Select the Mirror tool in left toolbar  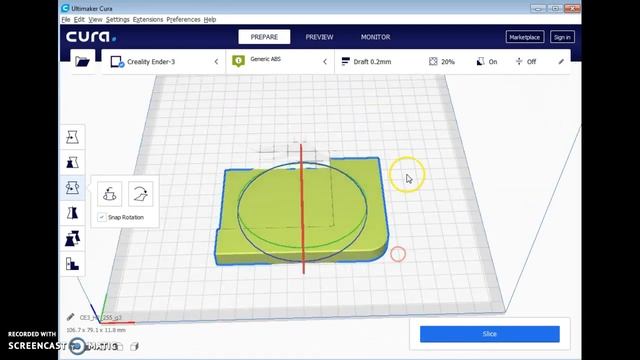72,213
